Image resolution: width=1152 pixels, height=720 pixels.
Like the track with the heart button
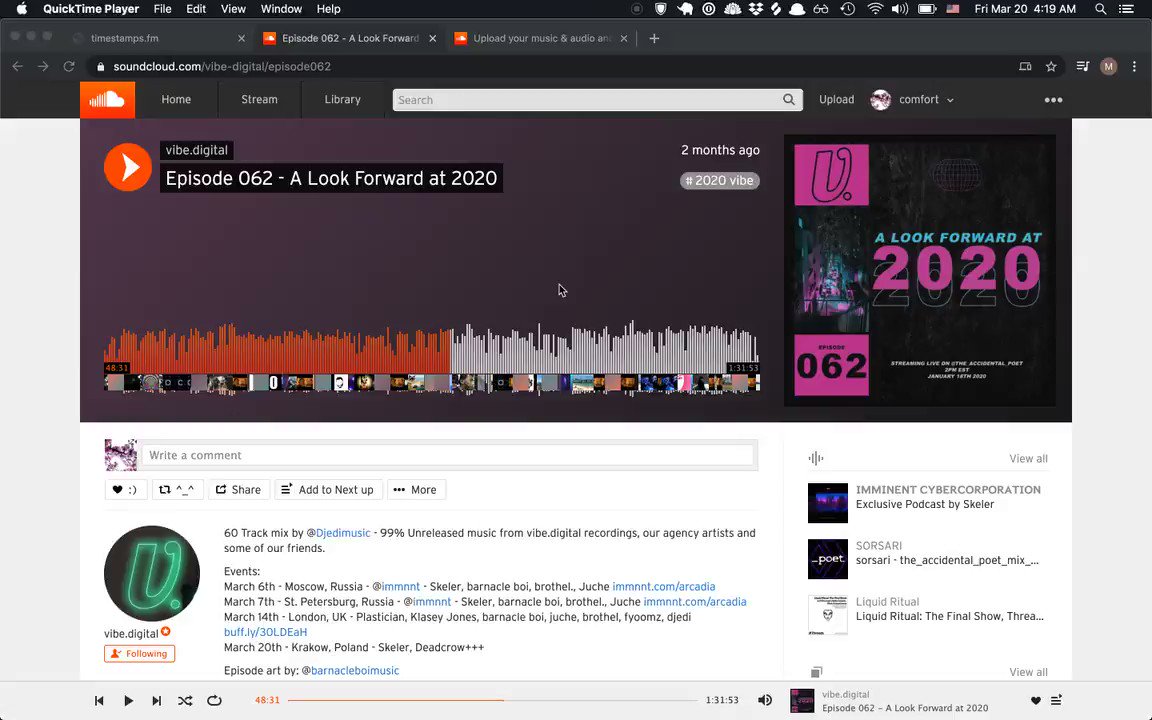coord(126,489)
